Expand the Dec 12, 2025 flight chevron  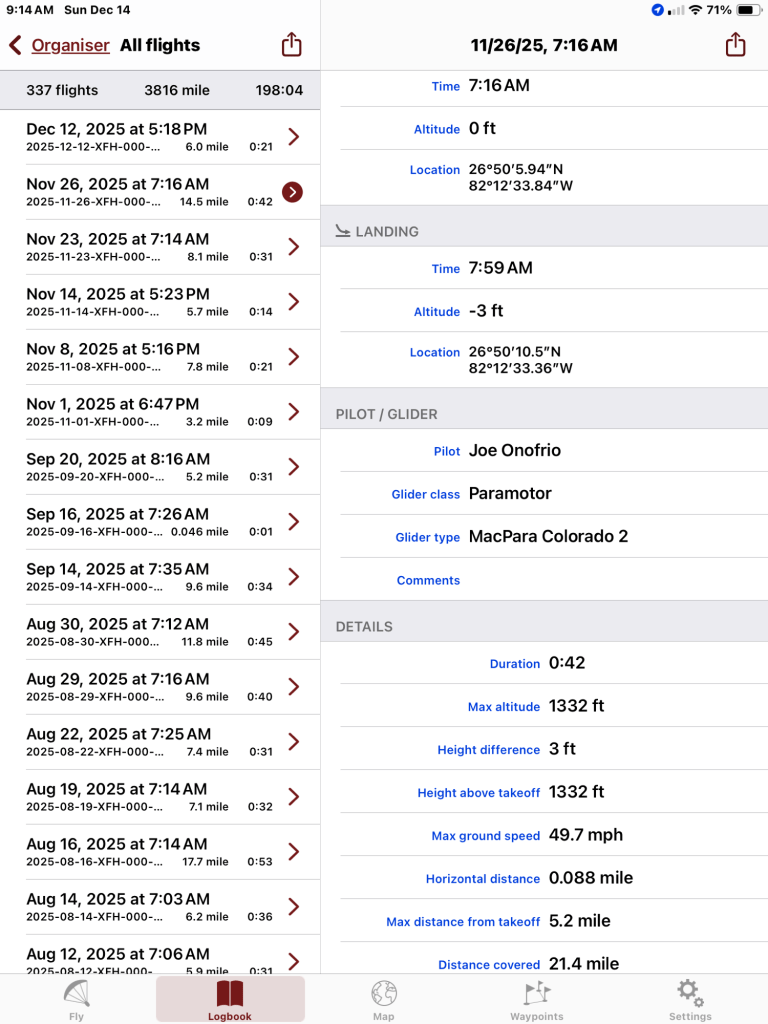click(x=293, y=137)
